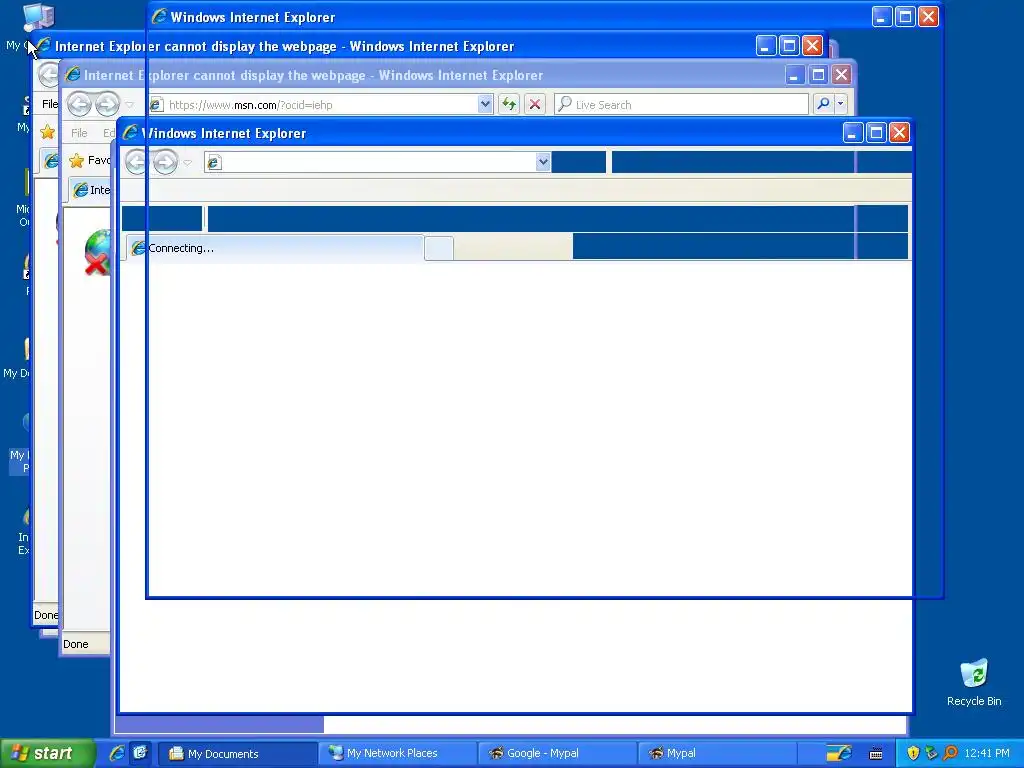Switch to the Mypal taskbar button
The height and width of the screenshot is (768, 1024).
point(717,754)
